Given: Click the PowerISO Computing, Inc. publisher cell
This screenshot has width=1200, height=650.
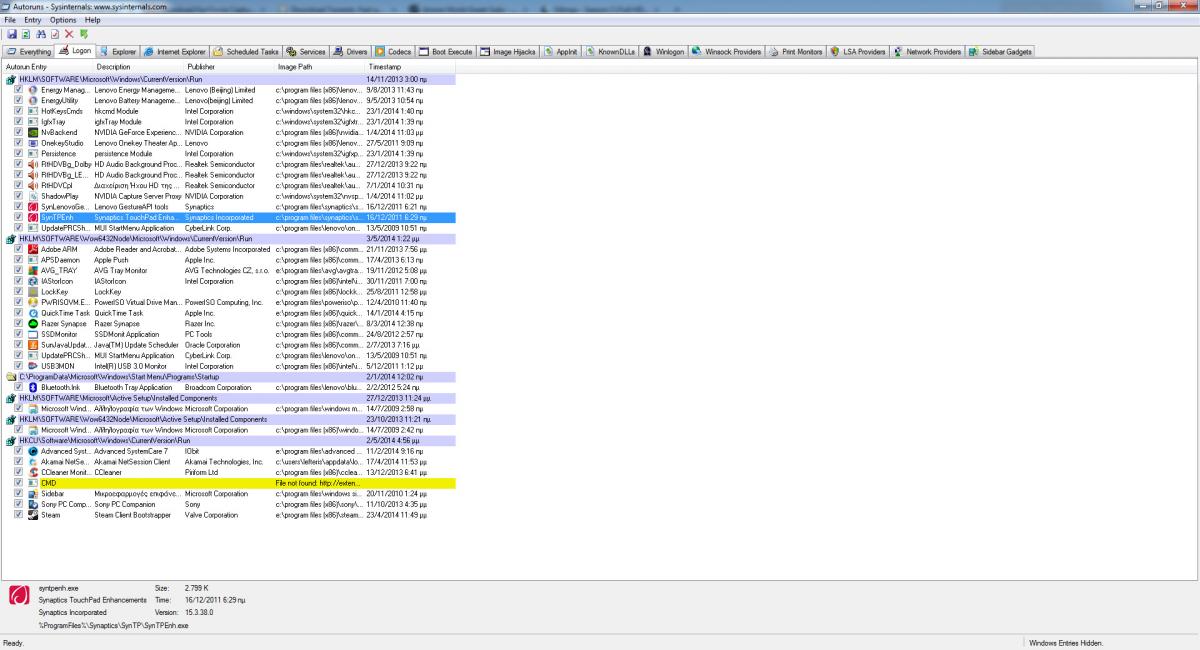Looking at the screenshot, I should point(224,302).
